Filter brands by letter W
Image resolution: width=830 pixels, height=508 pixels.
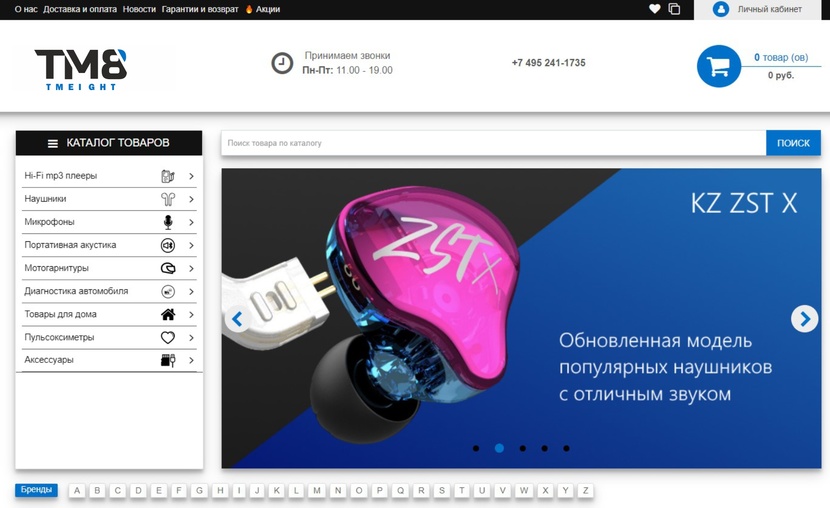[524, 491]
